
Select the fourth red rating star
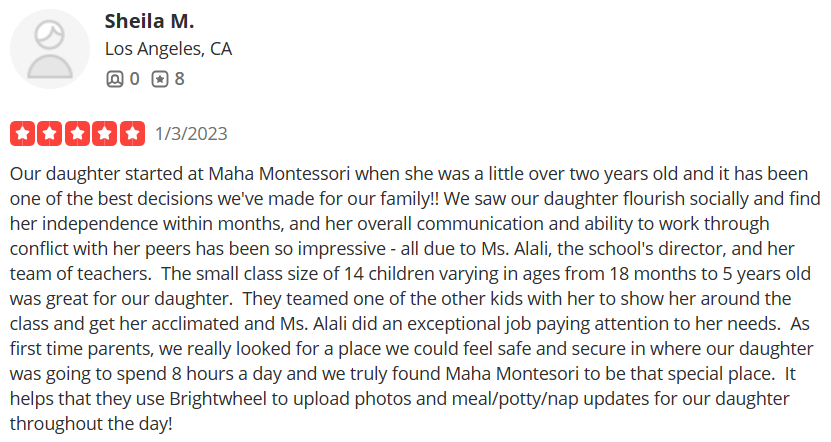click(105, 132)
